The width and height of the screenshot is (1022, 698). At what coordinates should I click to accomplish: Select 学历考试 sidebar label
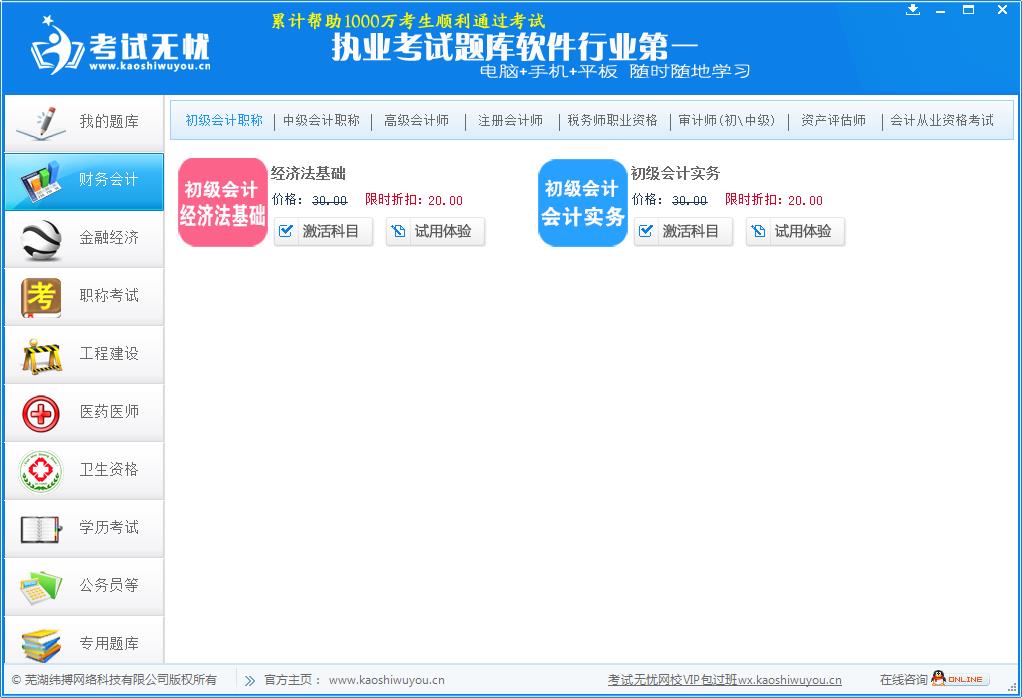click(x=109, y=527)
